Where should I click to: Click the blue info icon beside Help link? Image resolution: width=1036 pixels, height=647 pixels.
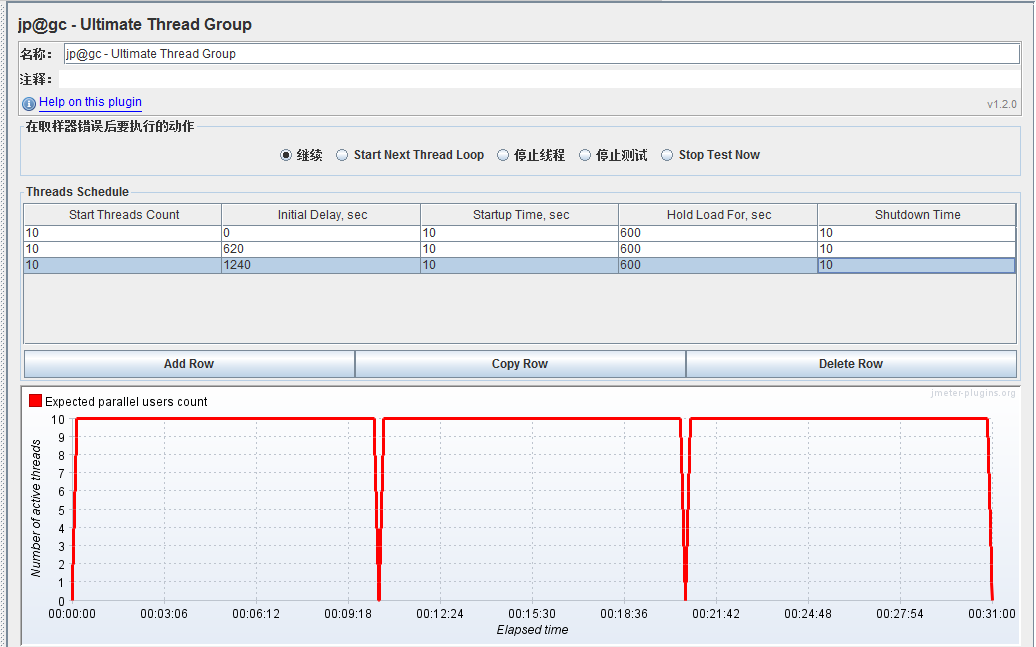click(x=28, y=104)
